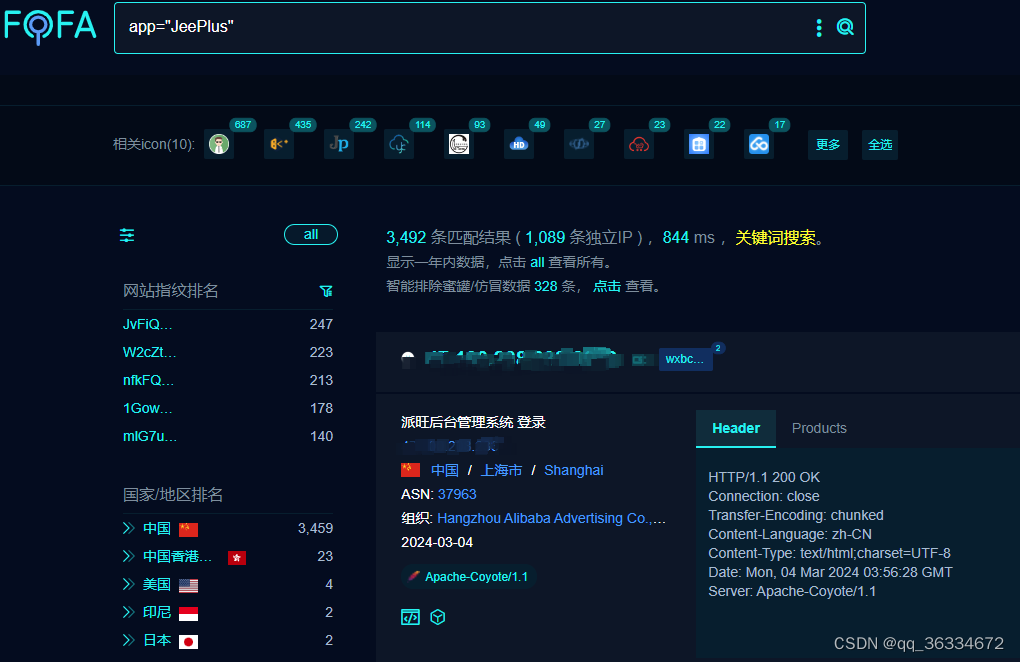Click the 更多 button for more icons
The width and height of the screenshot is (1020, 662).
click(828, 144)
